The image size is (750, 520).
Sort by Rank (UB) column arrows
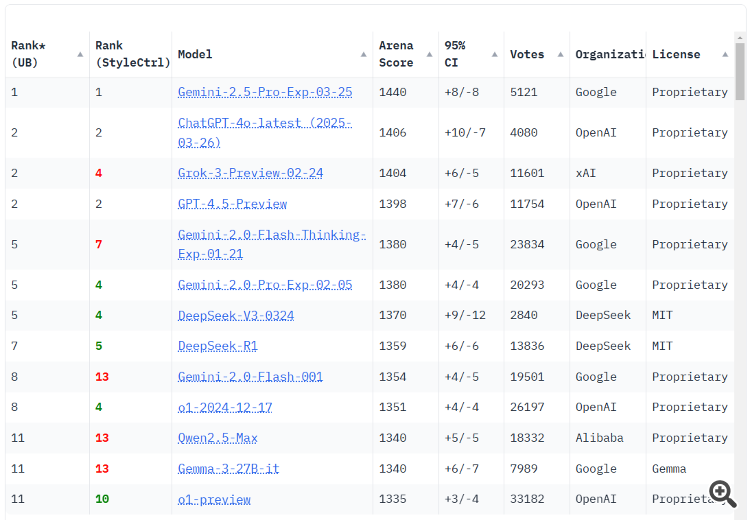pos(78,54)
